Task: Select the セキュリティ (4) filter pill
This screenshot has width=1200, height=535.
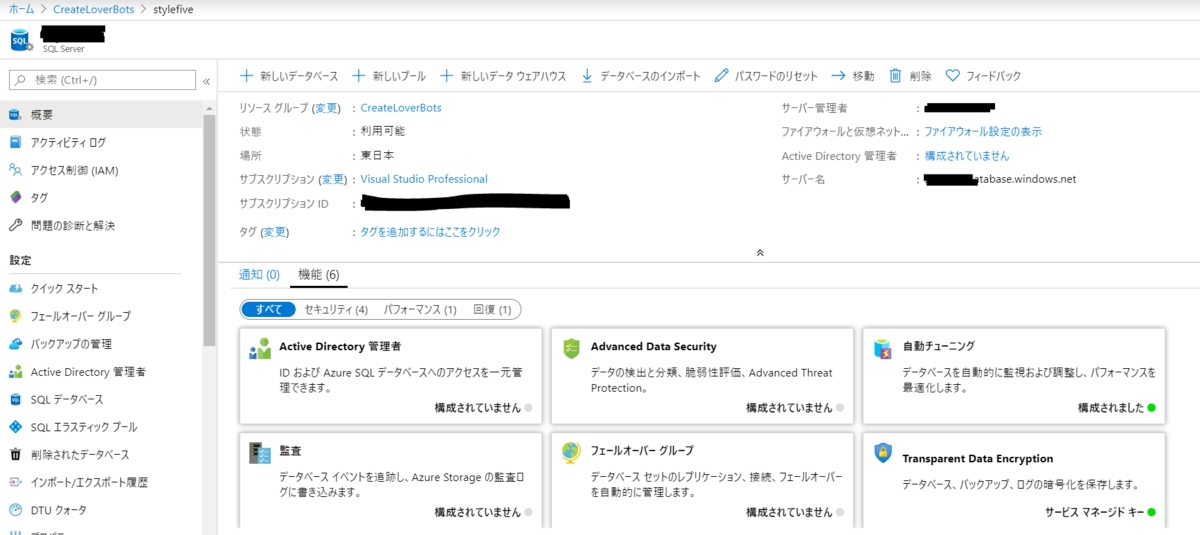Action: pyautogui.click(x=336, y=310)
